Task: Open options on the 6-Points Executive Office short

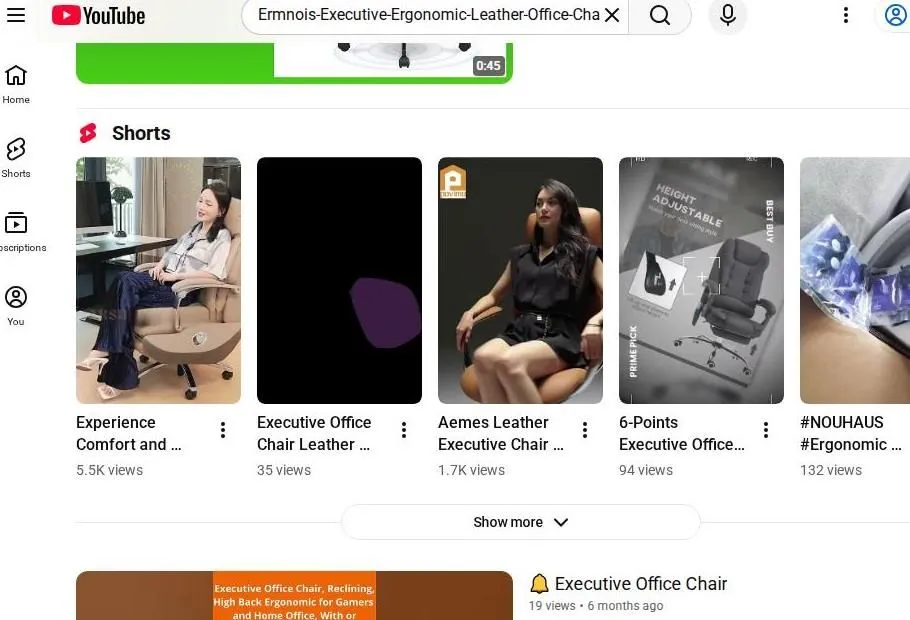Action: pyautogui.click(x=765, y=428)
